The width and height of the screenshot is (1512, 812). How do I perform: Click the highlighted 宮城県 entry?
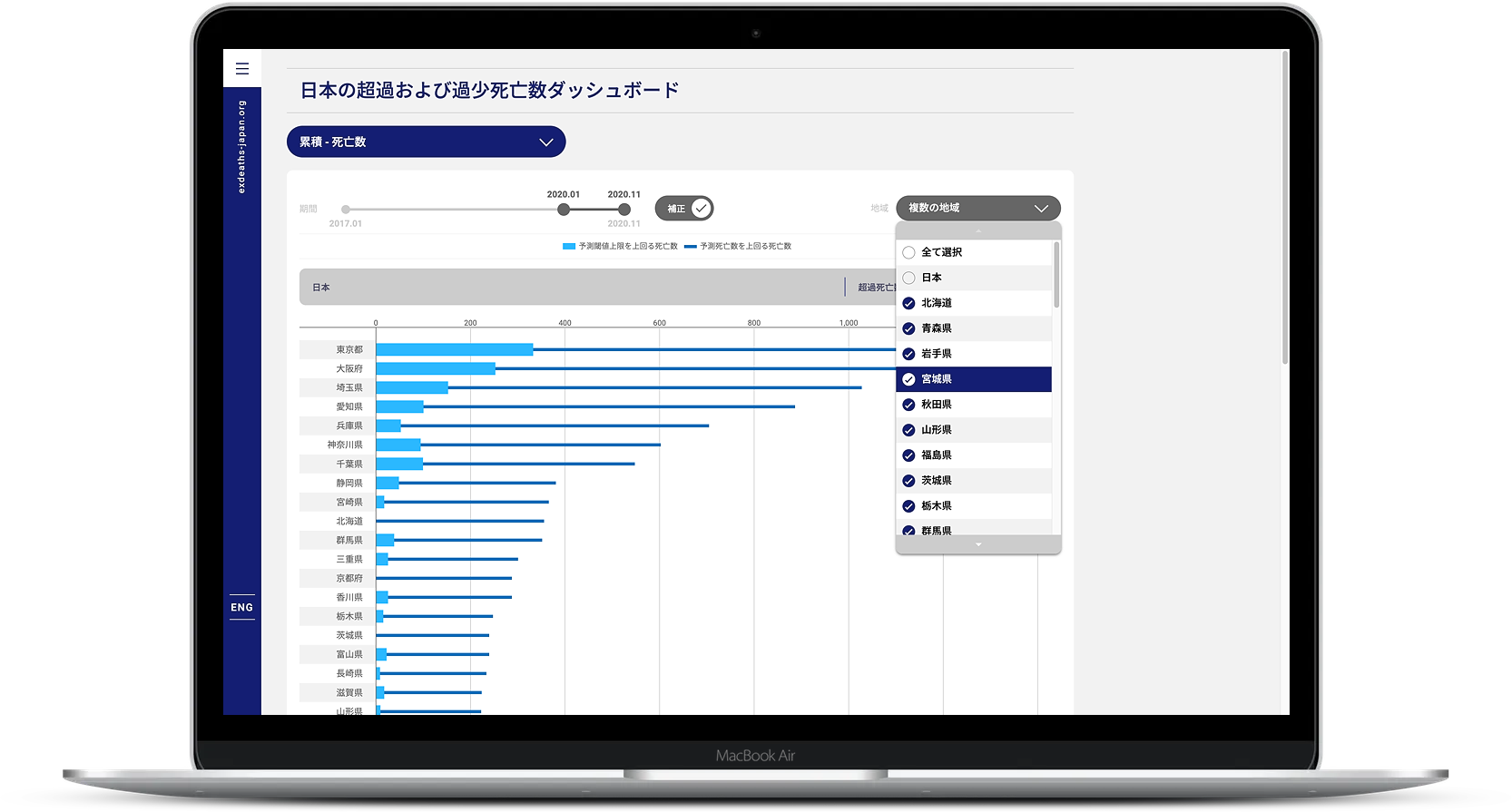973,379
